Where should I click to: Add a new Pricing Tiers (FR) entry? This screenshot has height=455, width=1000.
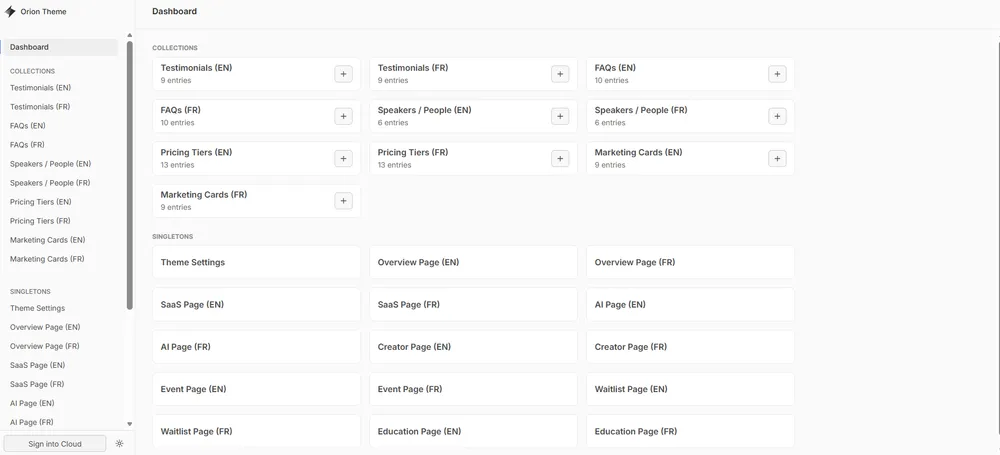[560, 158]
